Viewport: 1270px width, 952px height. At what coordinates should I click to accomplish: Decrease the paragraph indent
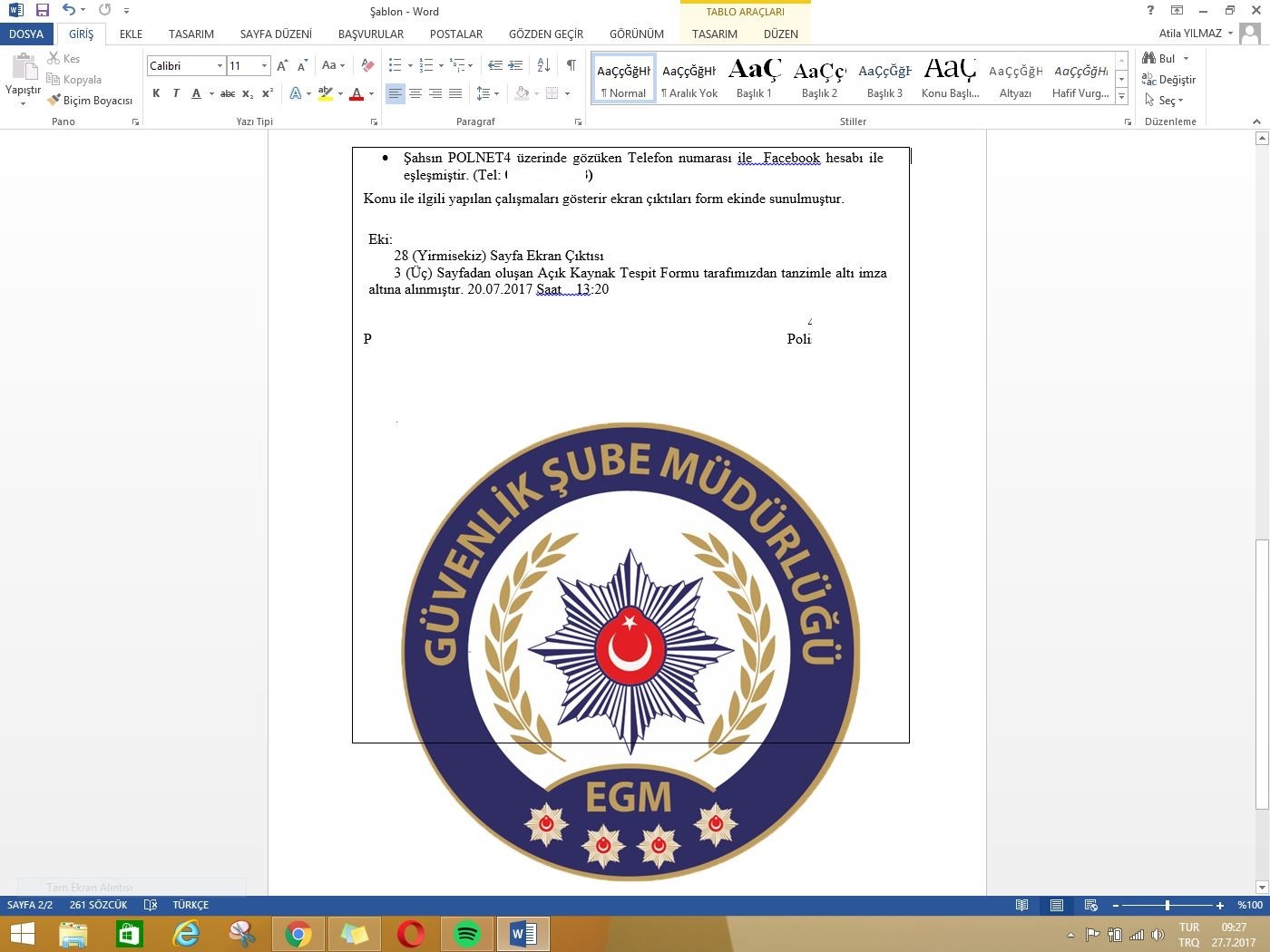click(495, 65)
